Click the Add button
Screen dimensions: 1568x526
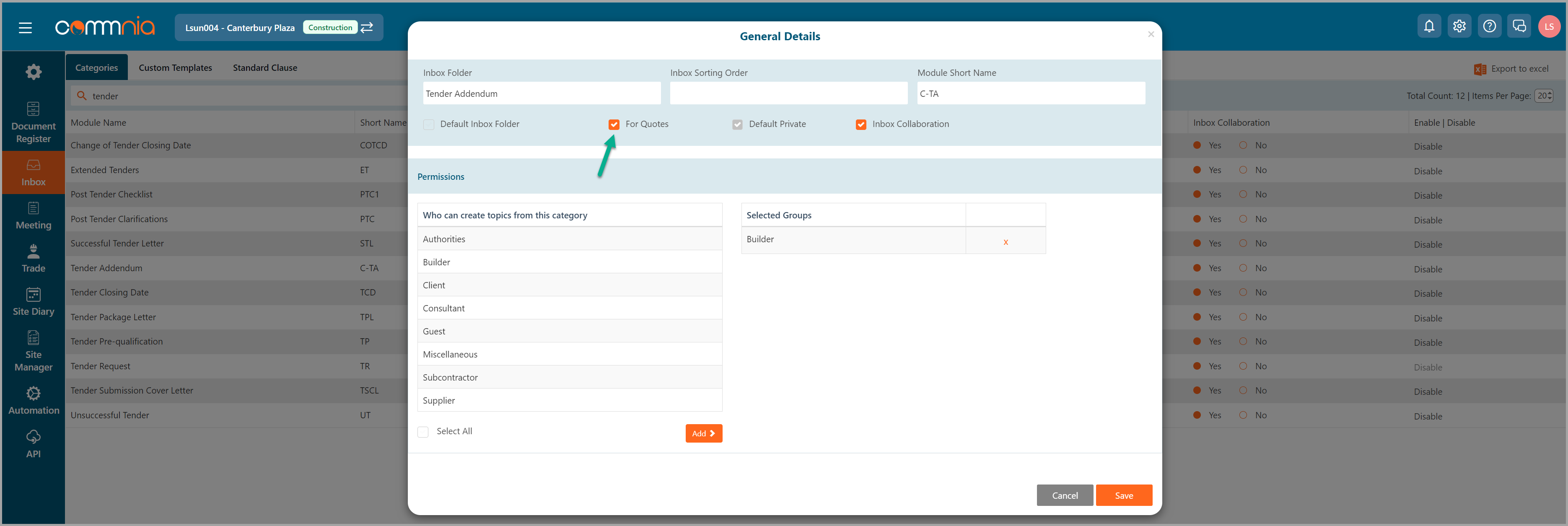[703, 433]
